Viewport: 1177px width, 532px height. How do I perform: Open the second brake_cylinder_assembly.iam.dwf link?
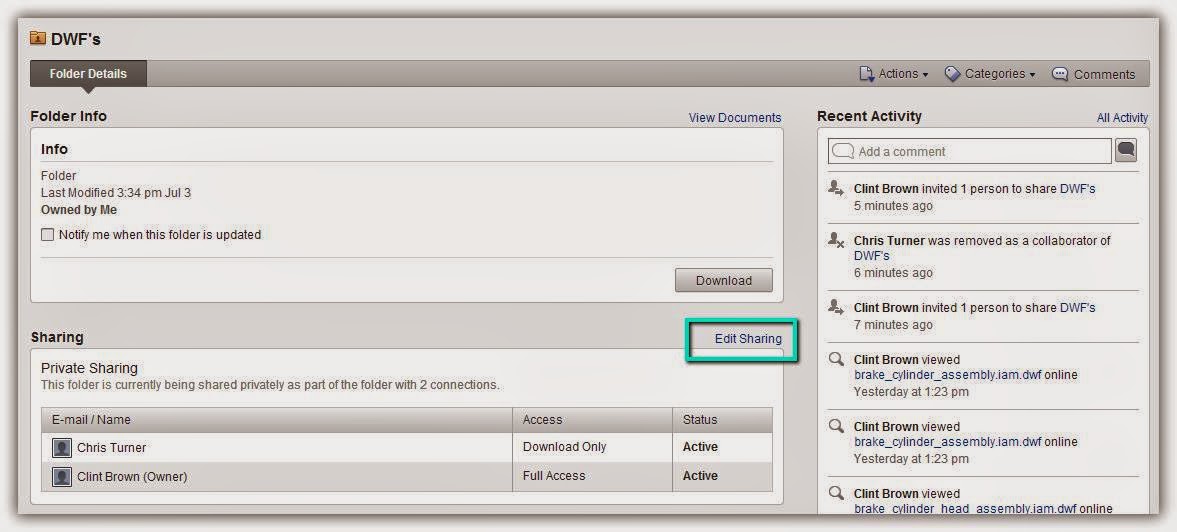[947, 441]
